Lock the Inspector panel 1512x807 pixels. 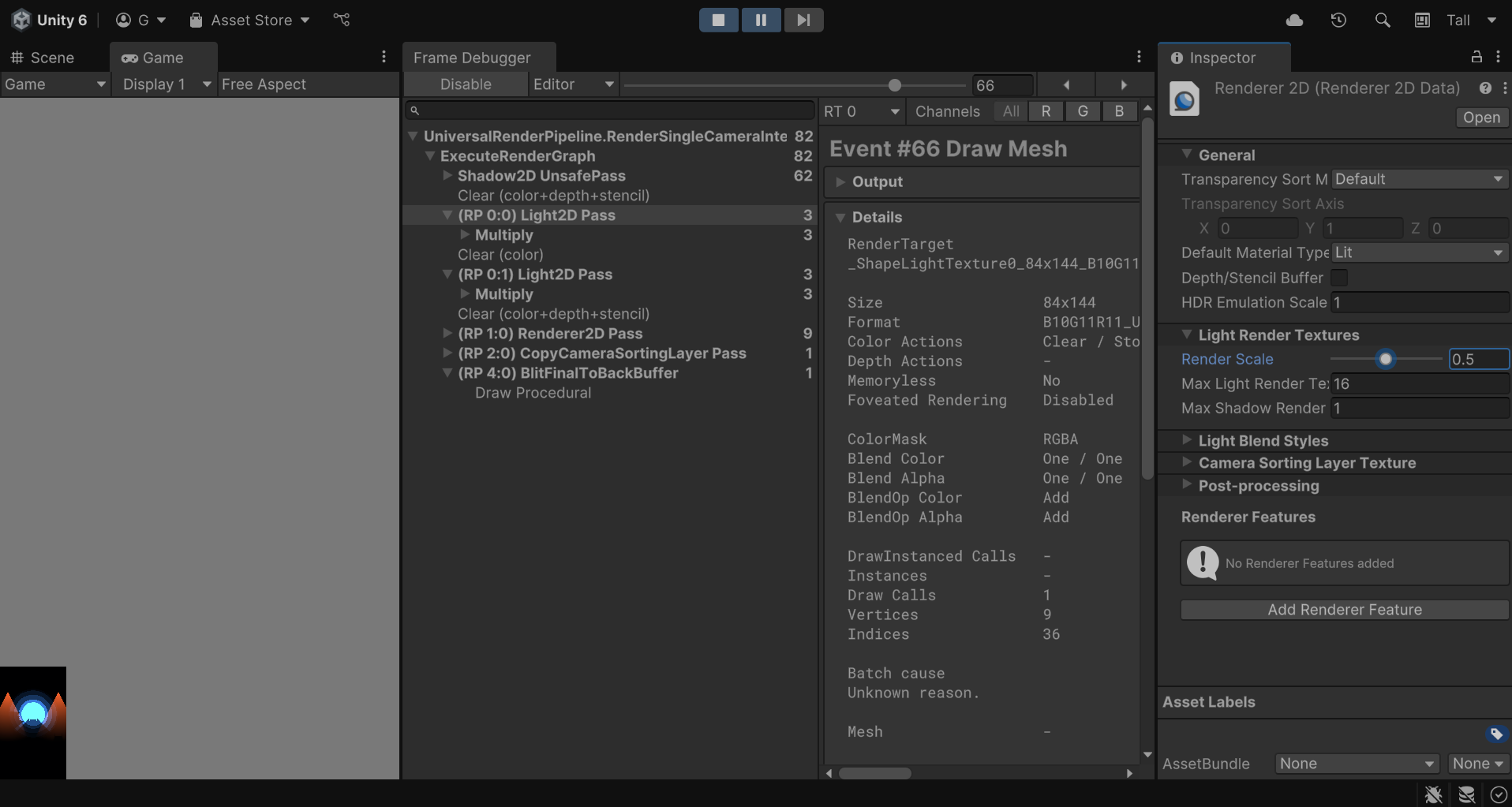[1476, 57]
